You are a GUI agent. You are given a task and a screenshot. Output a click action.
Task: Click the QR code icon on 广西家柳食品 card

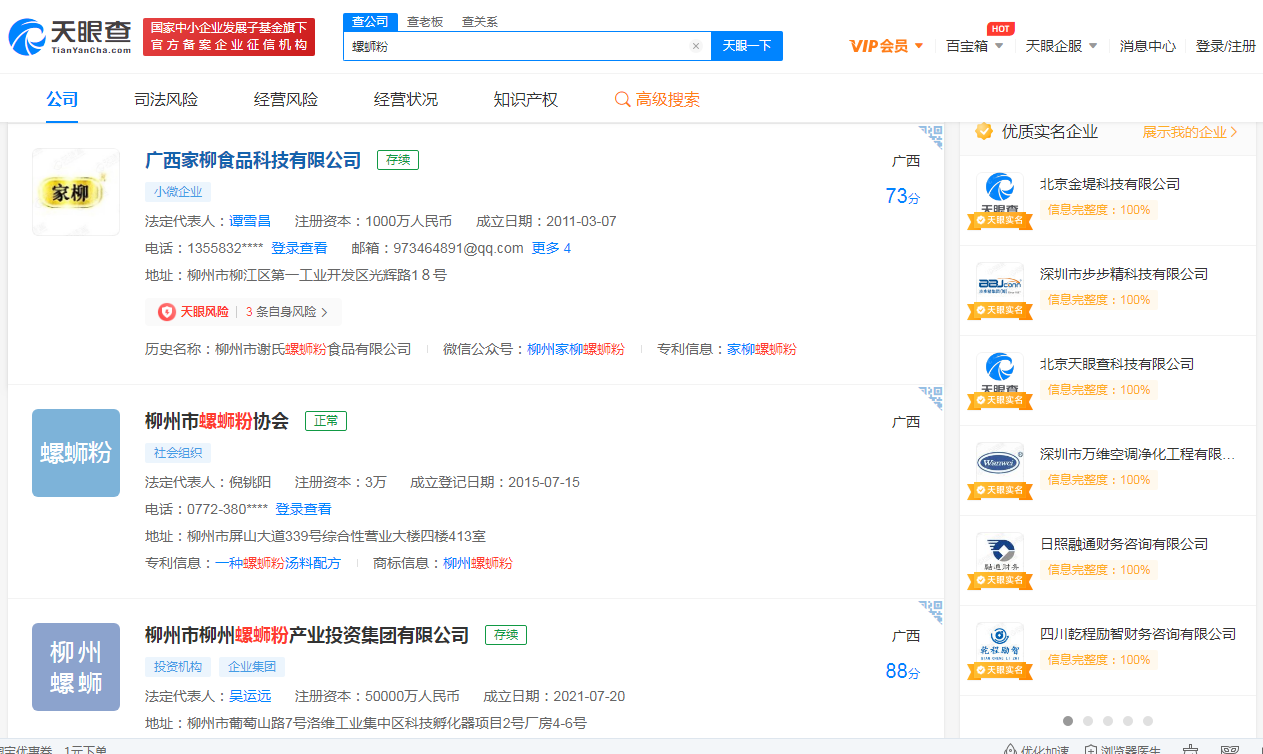click(x=931, y=137)
